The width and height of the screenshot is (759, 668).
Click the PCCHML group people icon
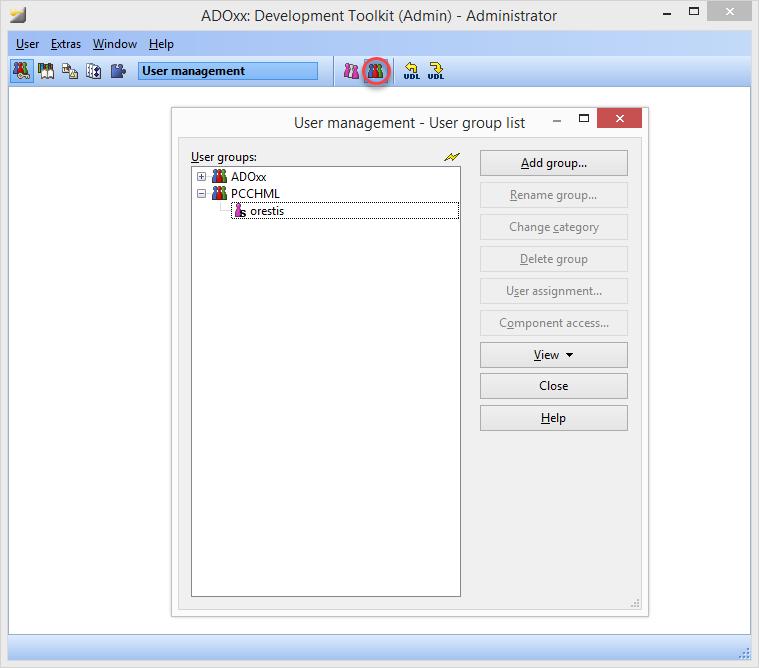click(x=219, y=193)
